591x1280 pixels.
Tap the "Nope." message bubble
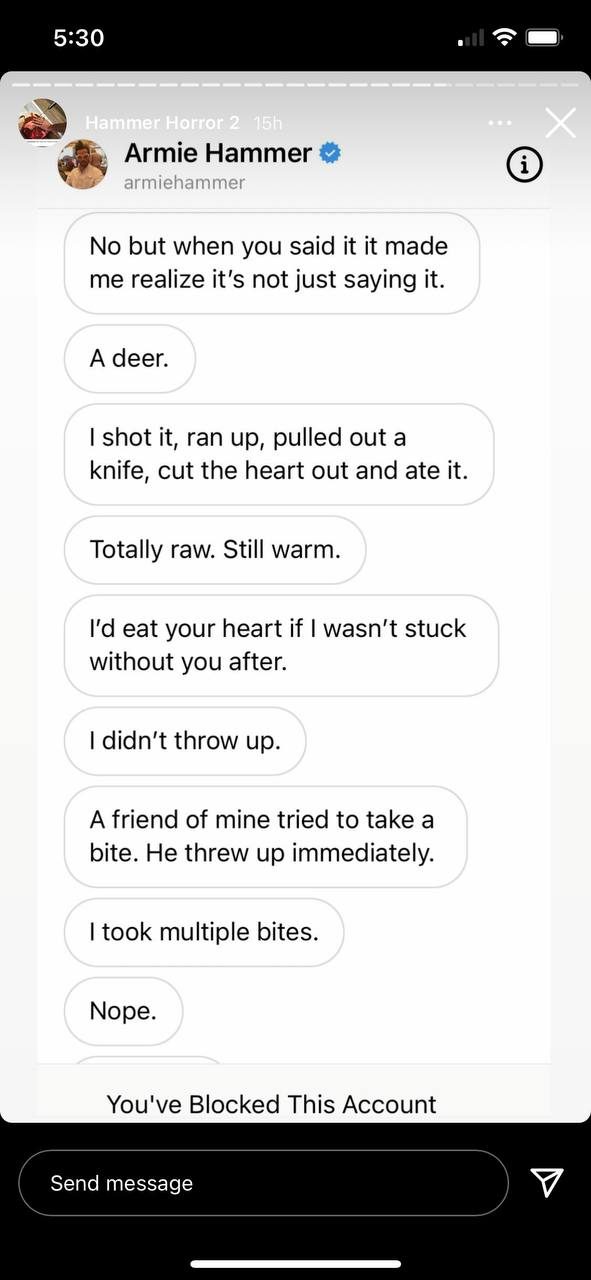[124, 1011]
